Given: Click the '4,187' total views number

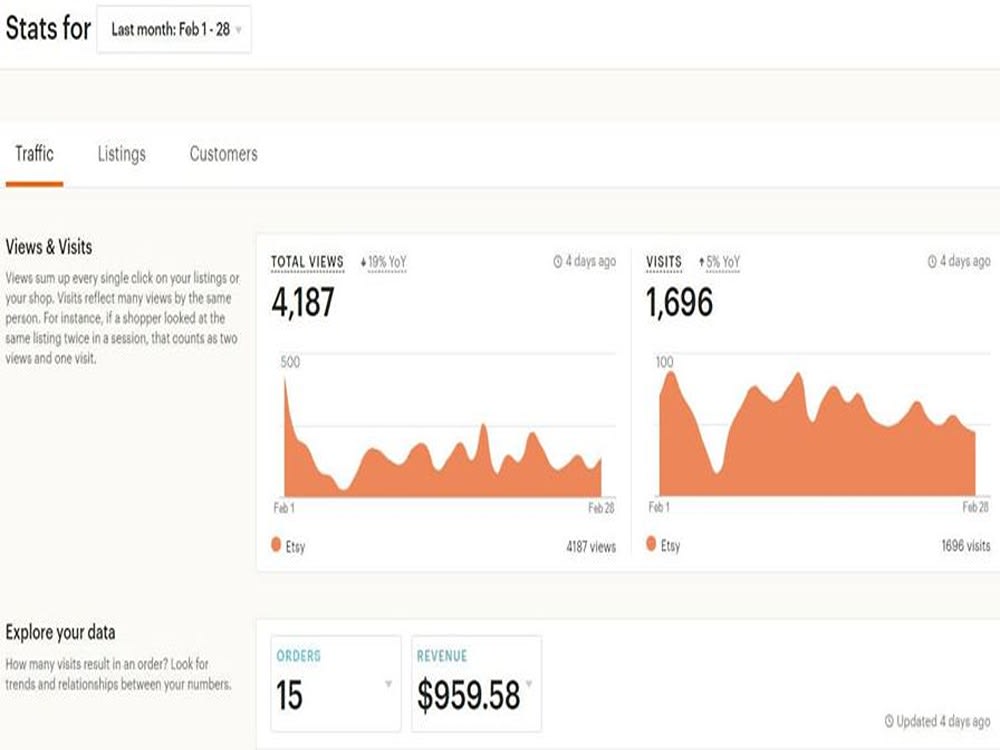Looking at the screenshot, I should (303, 302).
